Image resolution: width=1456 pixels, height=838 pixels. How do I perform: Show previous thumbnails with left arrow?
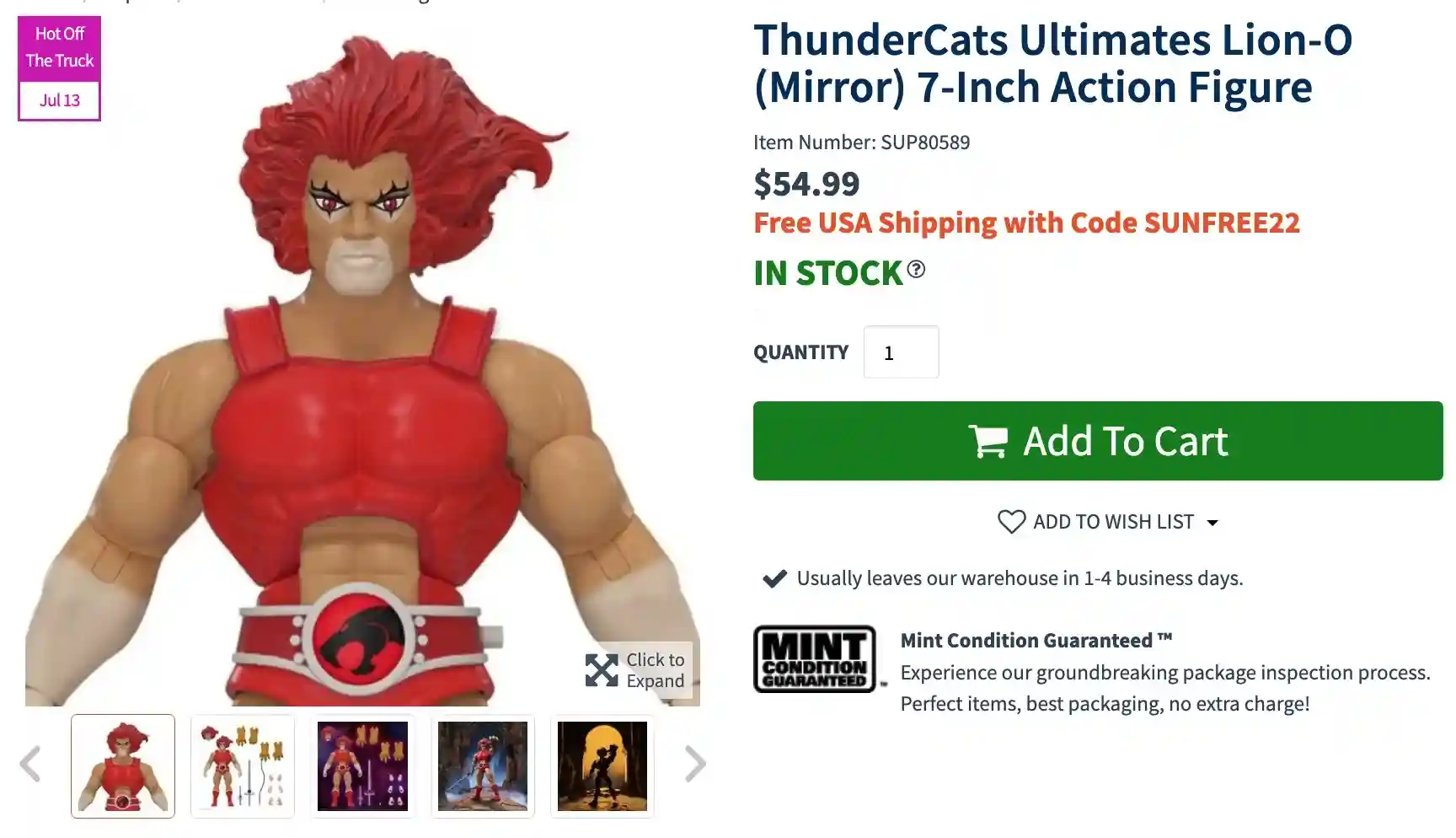30,765
